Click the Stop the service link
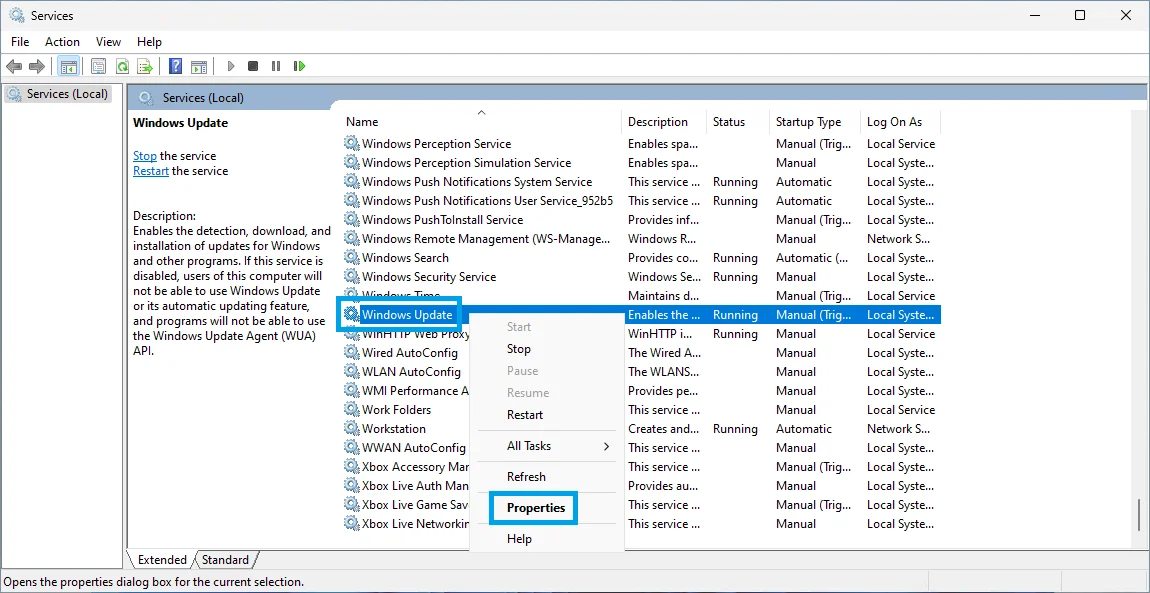 [x=145, y=156]
